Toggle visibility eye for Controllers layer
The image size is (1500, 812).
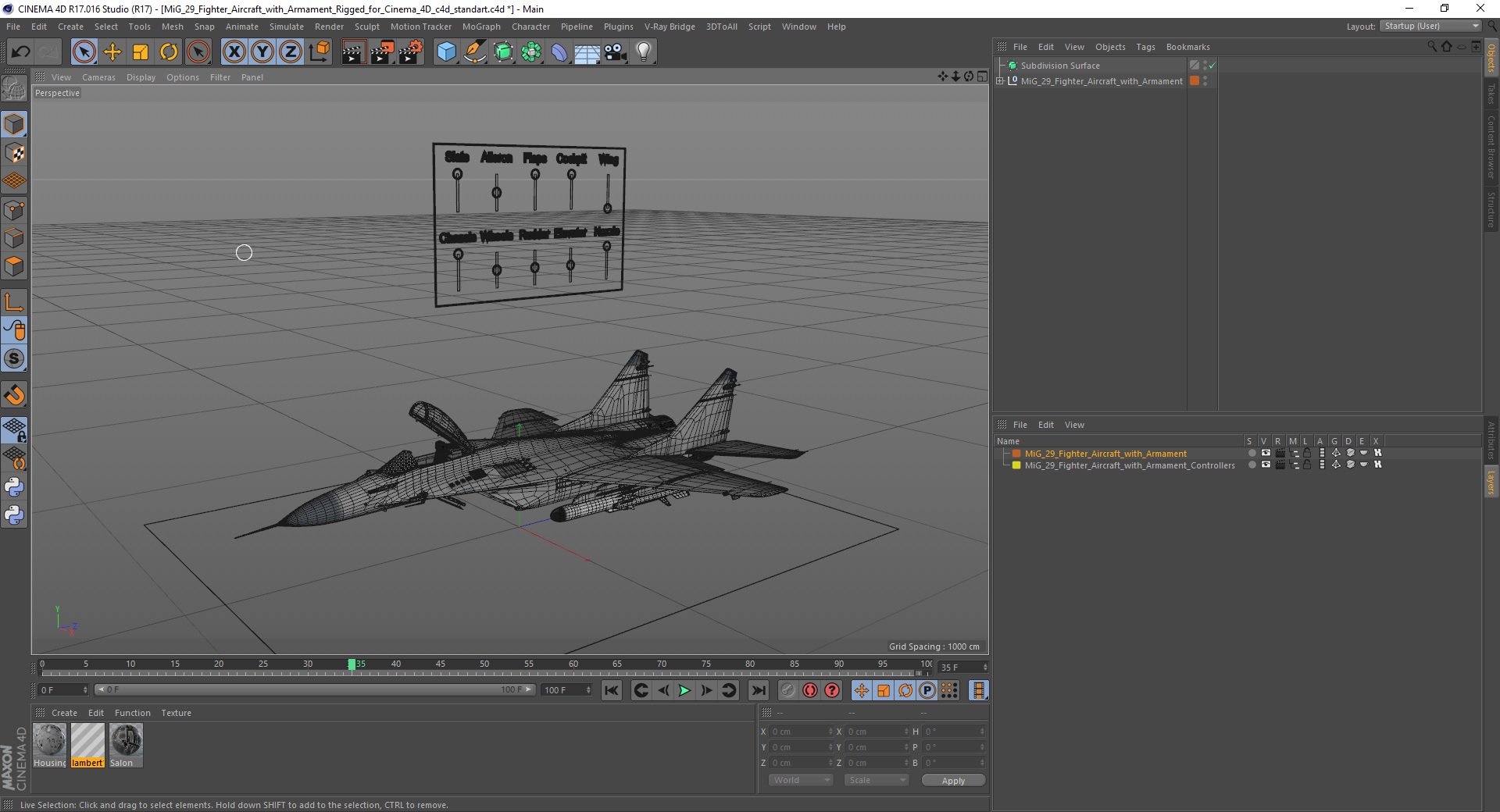pyautogui.click(x=1266, y=465)
